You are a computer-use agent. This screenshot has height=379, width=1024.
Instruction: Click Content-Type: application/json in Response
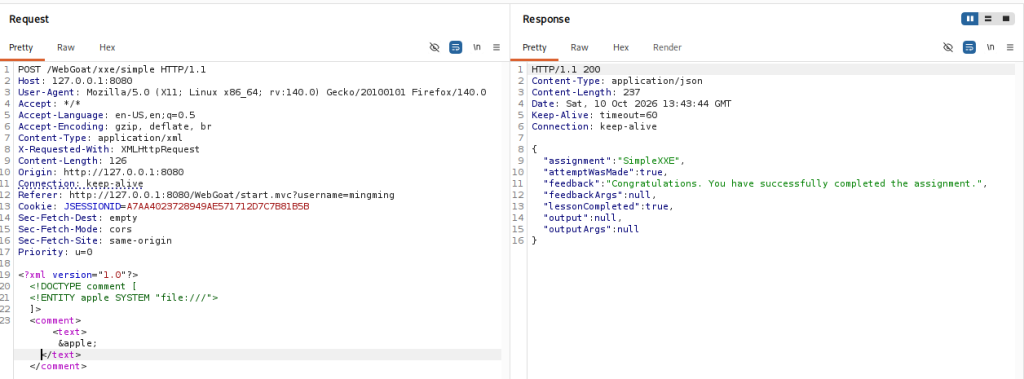coord(616,81)
